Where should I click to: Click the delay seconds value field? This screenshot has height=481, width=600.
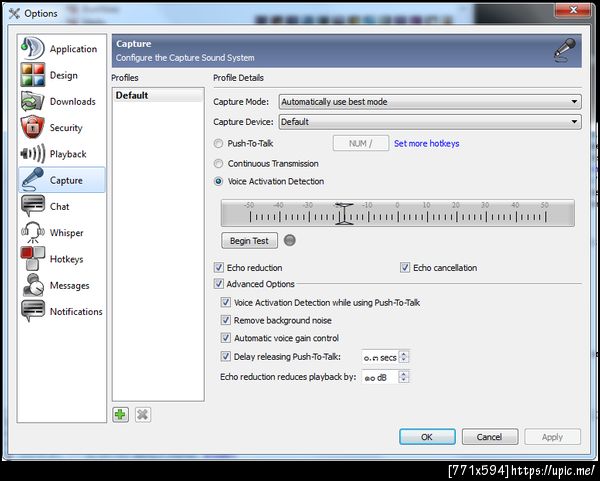pos(380,357)
